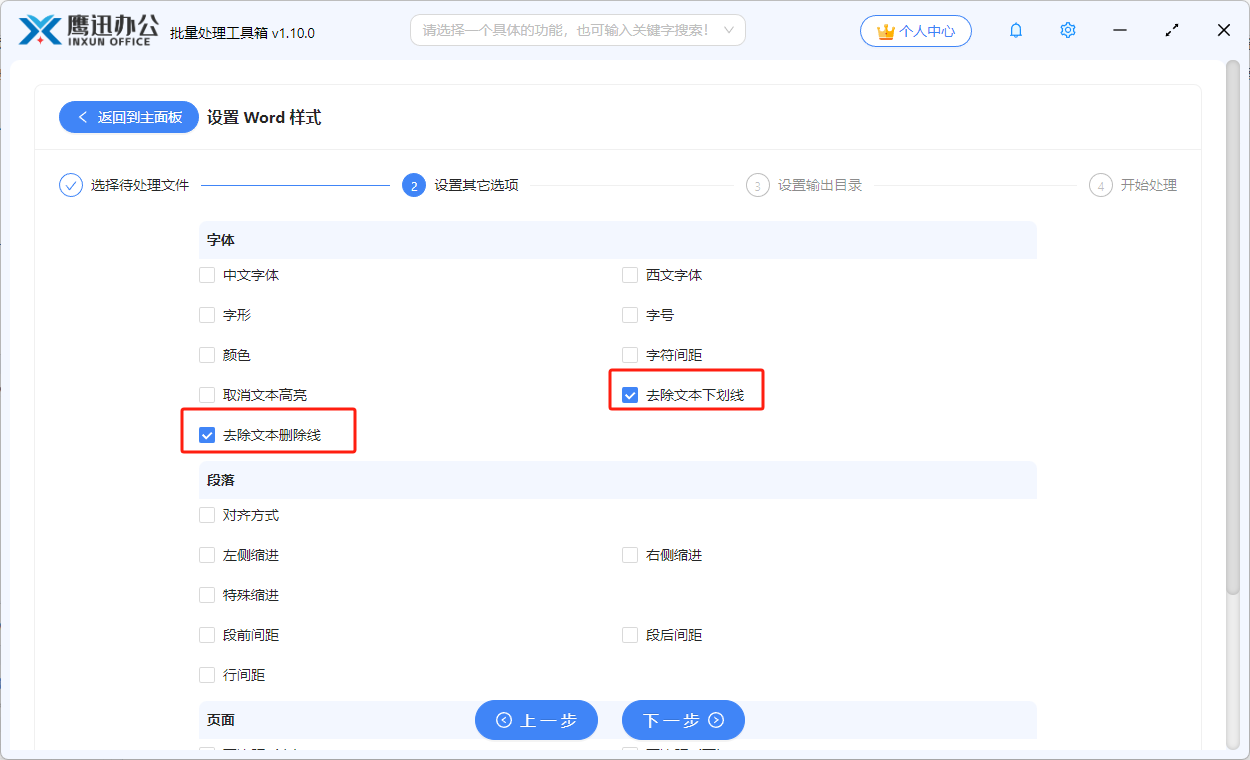
Task: Select step 1 选择待处理文件
Action: 125,185
